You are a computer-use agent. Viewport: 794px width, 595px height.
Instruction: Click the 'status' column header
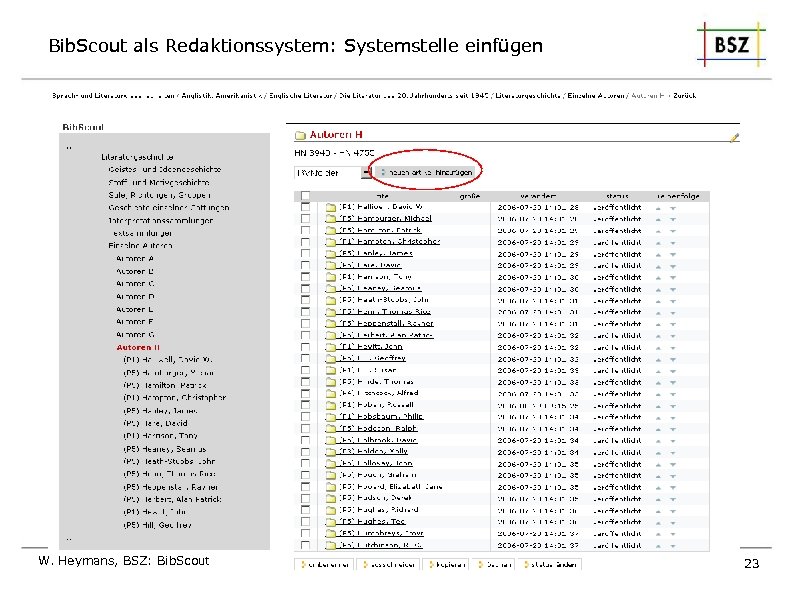pyautogui.click(x=617, y=196)
